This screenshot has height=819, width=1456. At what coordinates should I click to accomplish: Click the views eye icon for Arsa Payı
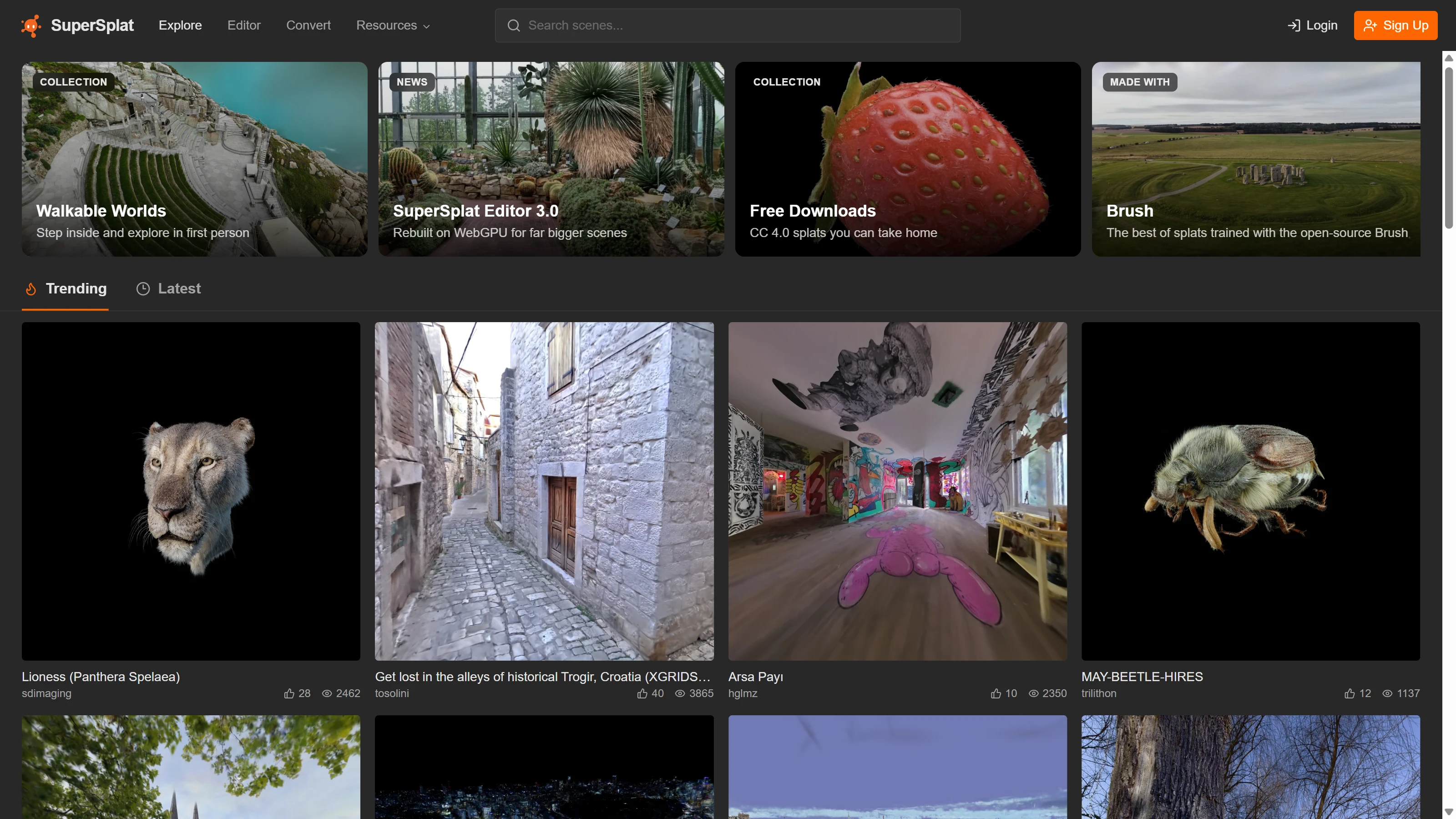click(x=1034, y=693)
